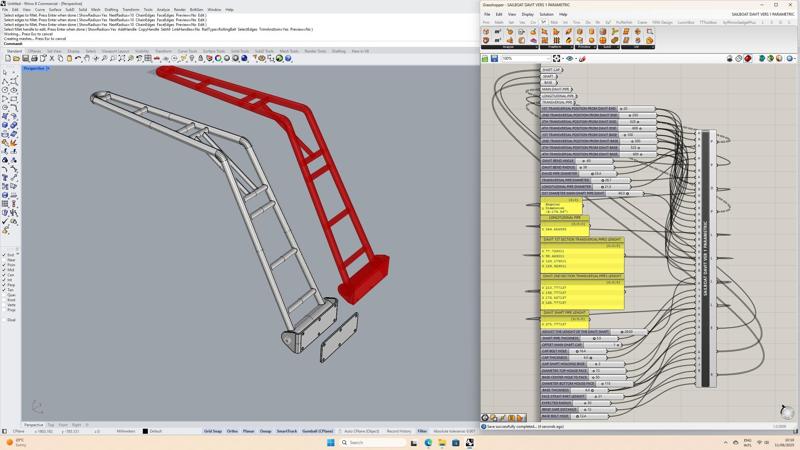This screenshot has width=800, height=450.
Task: Open the document name dropdown at Grasshopper top right
Action: pos(763,14)
